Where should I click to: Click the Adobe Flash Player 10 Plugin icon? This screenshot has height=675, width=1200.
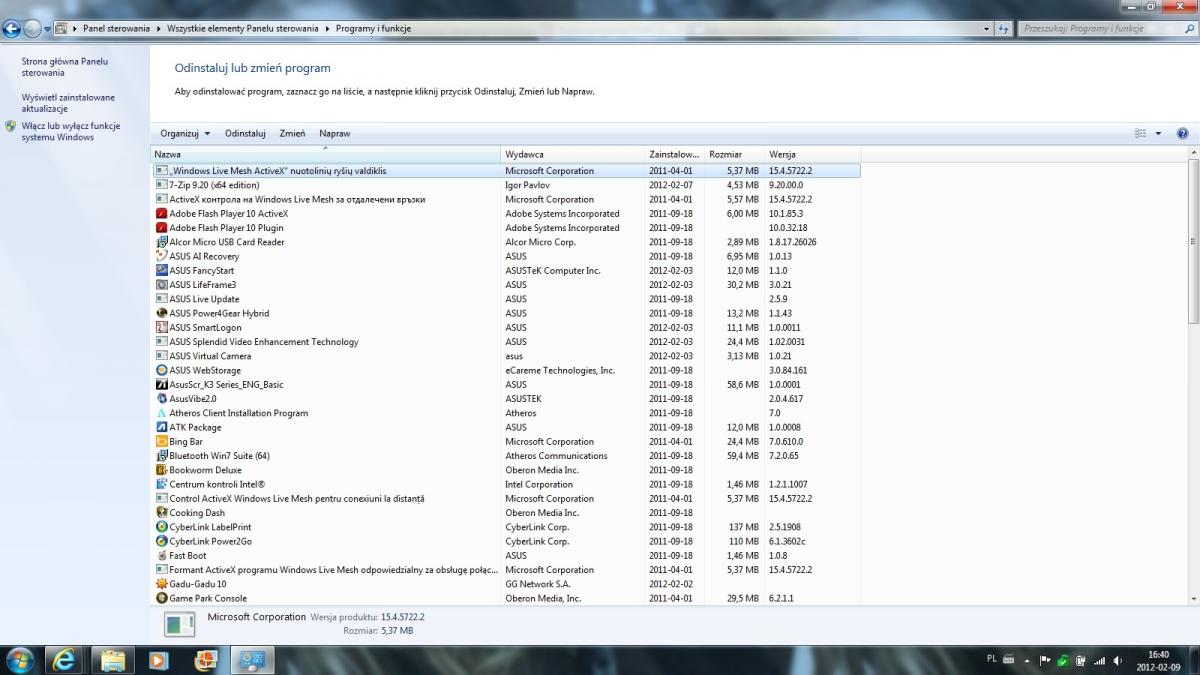161,228
